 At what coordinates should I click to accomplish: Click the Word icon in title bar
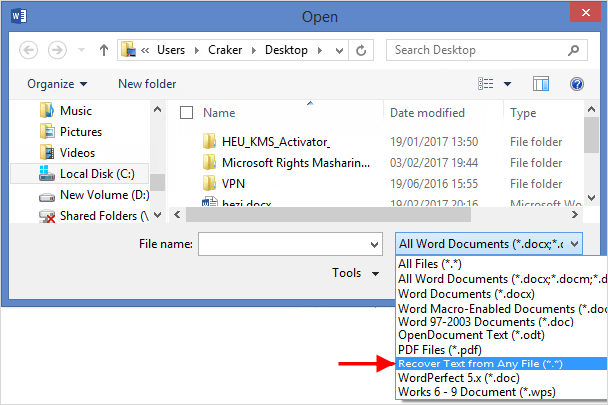pos(19,16)
